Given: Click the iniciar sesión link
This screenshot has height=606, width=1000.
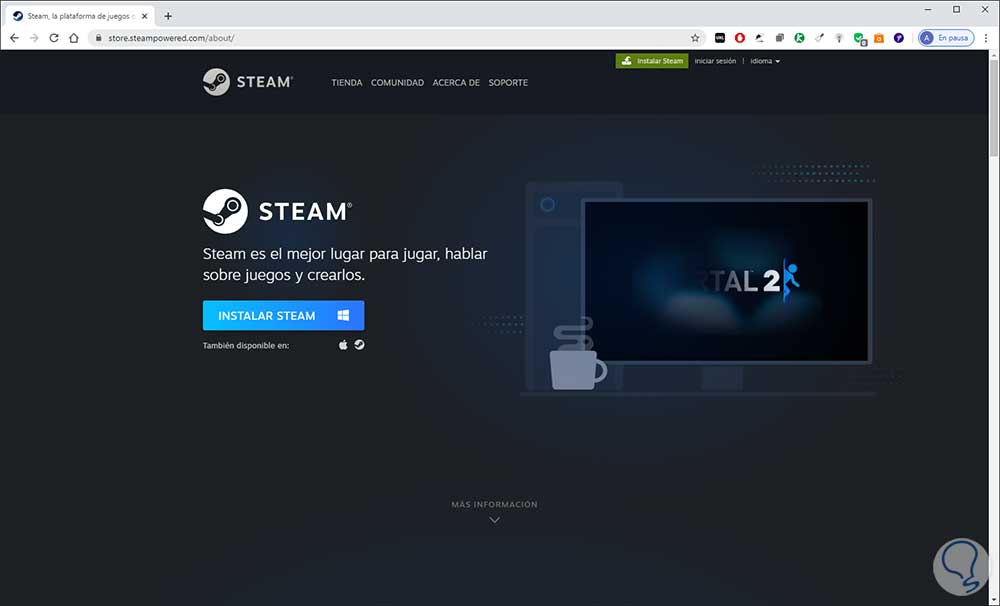Looking at the screenshot, I should [x=715, y=61].
